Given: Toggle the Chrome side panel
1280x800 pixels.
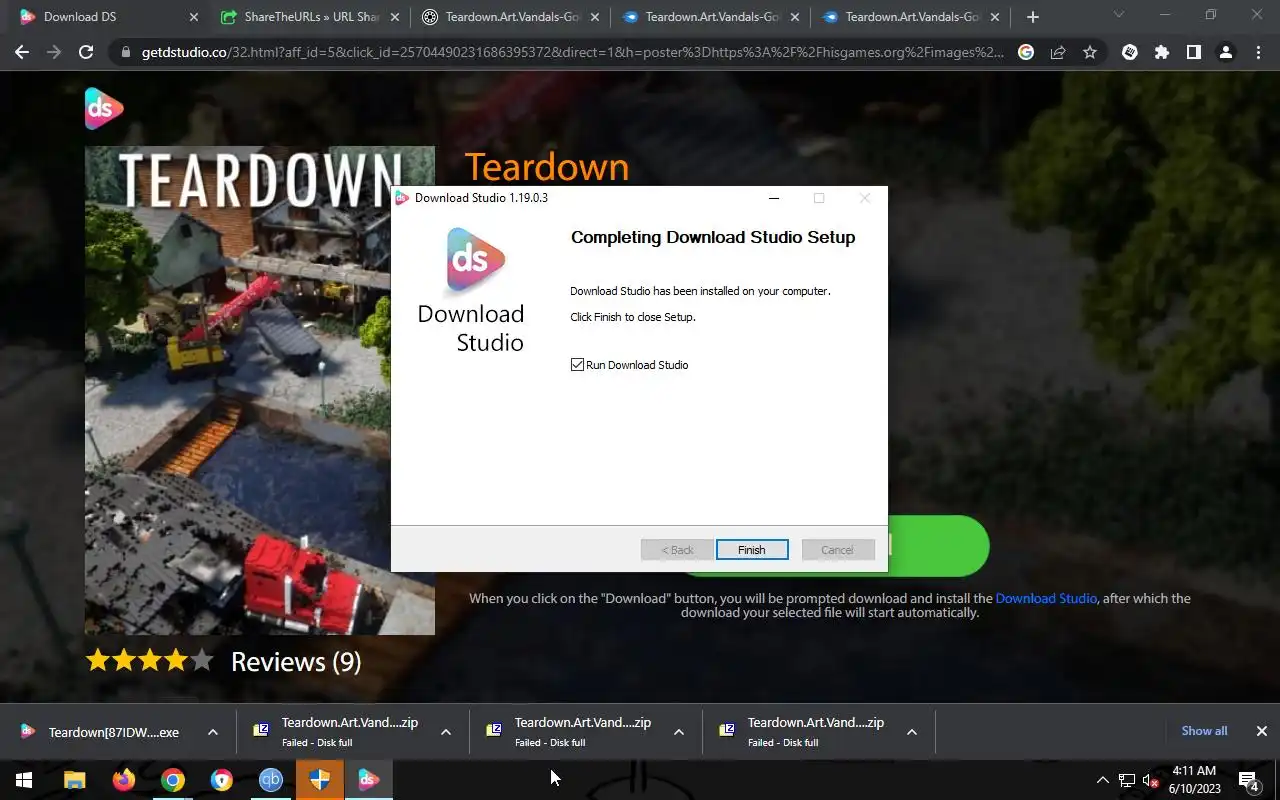Looking at the screenshot, I should pos(1193,52).
